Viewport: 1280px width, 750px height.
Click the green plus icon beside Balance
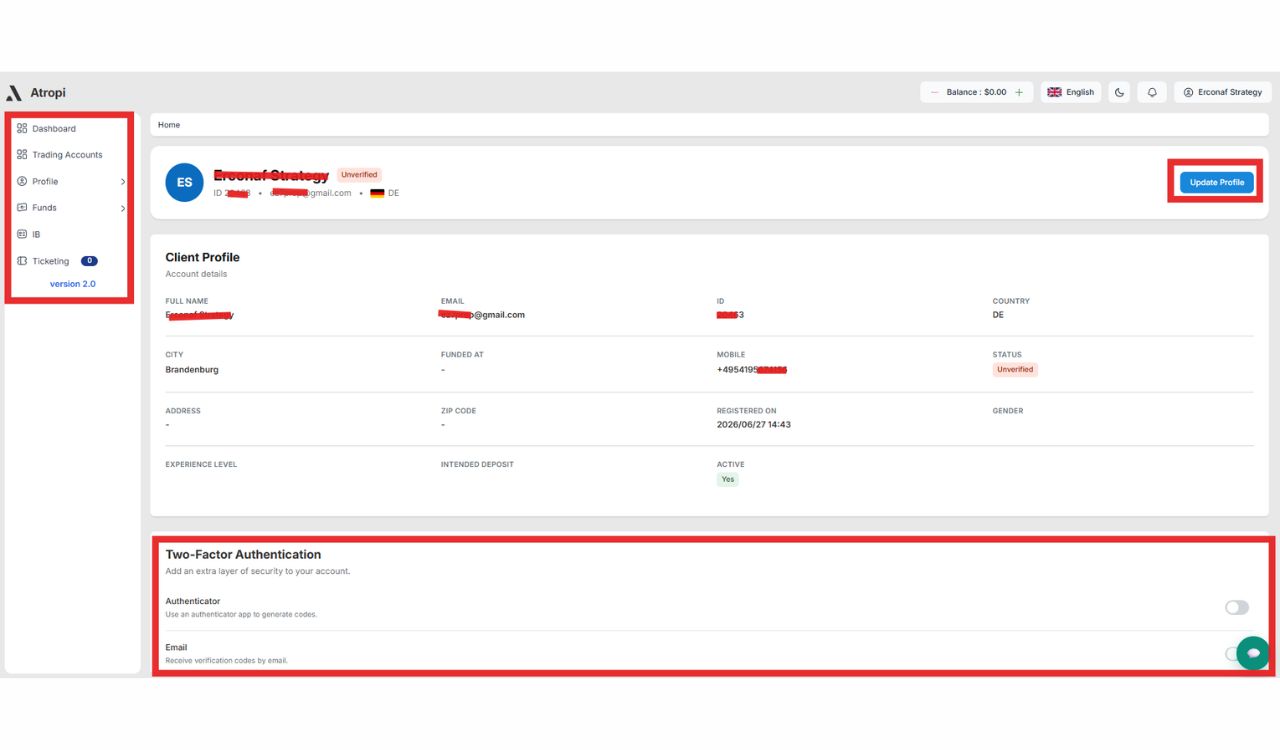point(1019,92)
